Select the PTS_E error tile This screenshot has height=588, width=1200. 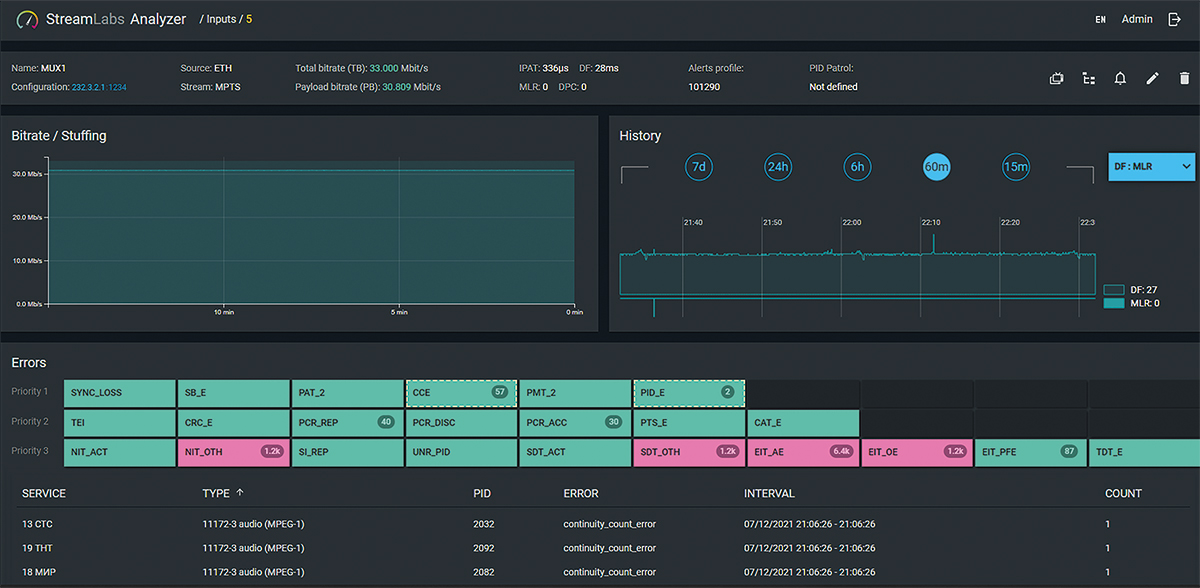[689, 423]
